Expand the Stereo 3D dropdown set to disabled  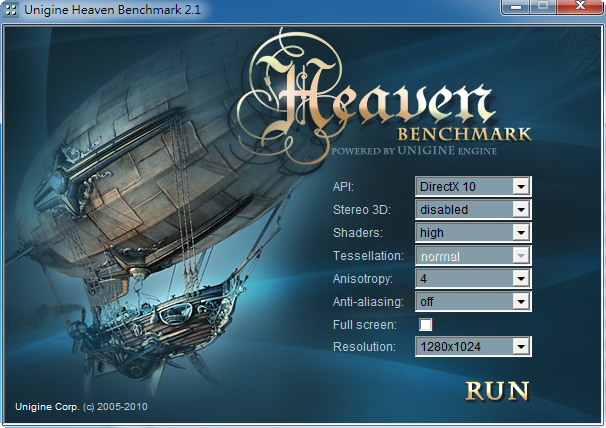473,210
